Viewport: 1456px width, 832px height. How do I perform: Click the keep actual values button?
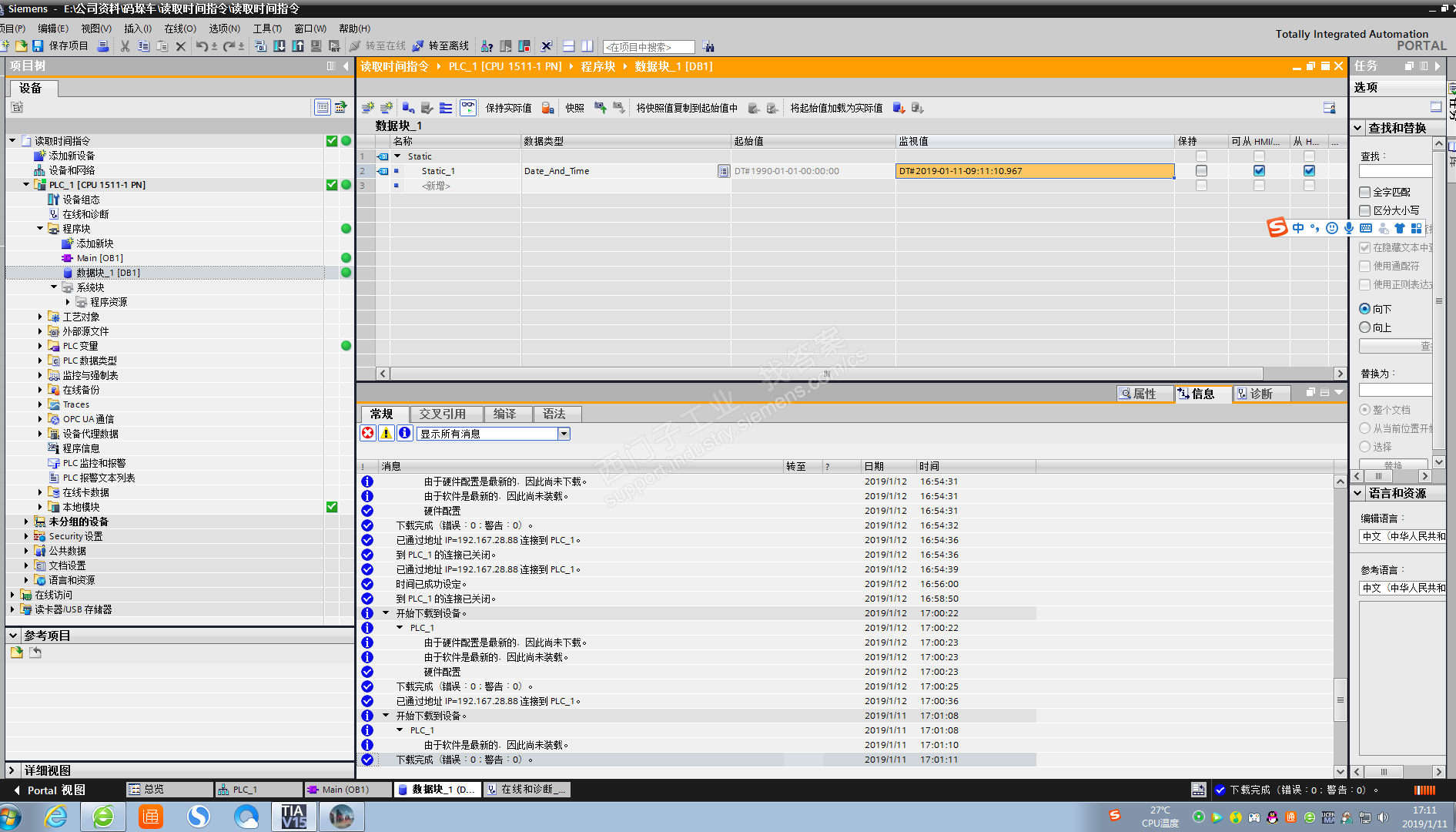pos(508,108)
